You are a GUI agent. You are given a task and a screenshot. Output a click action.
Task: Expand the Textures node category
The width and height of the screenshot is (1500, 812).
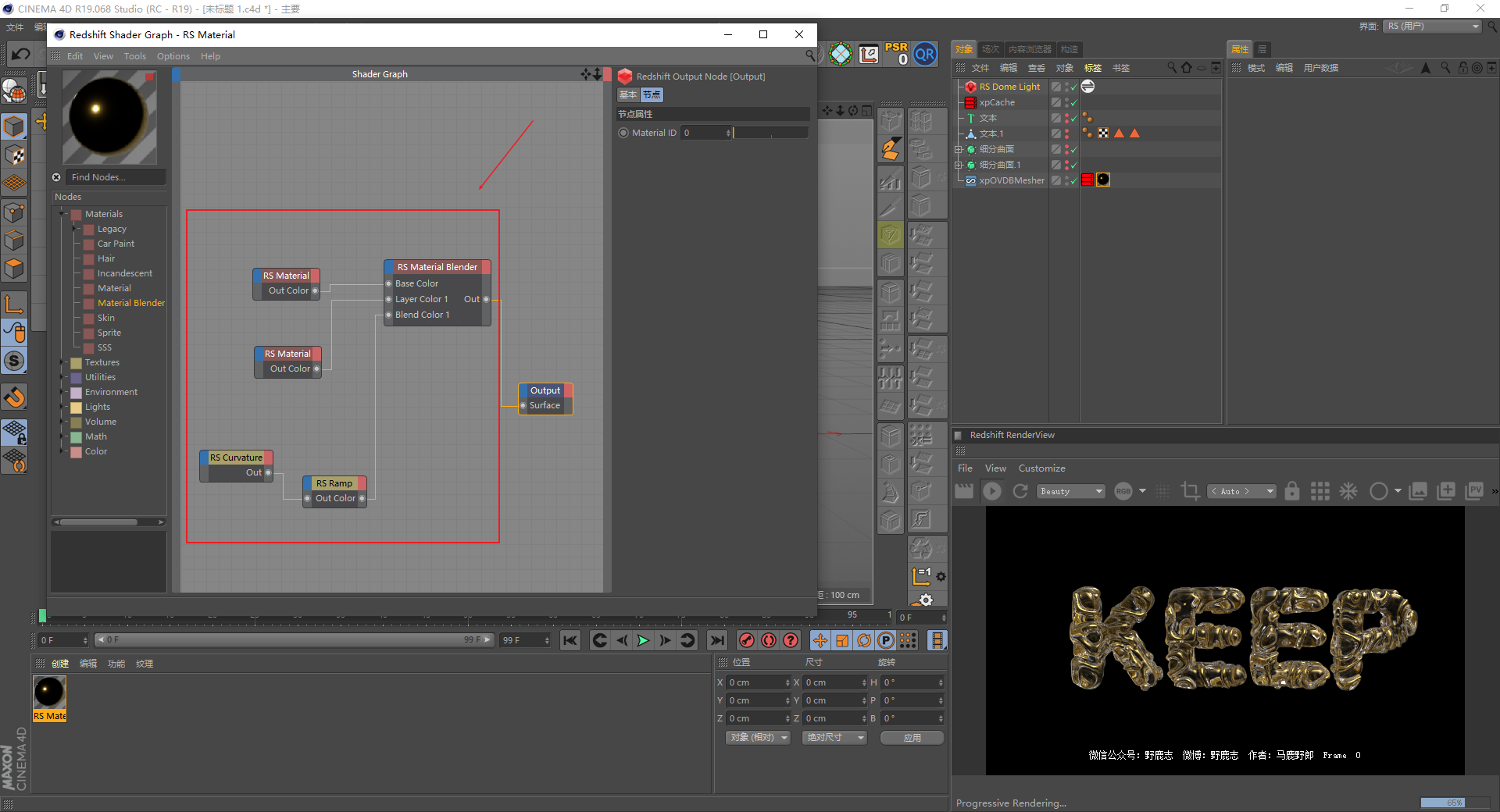click(x=62, y=362)
